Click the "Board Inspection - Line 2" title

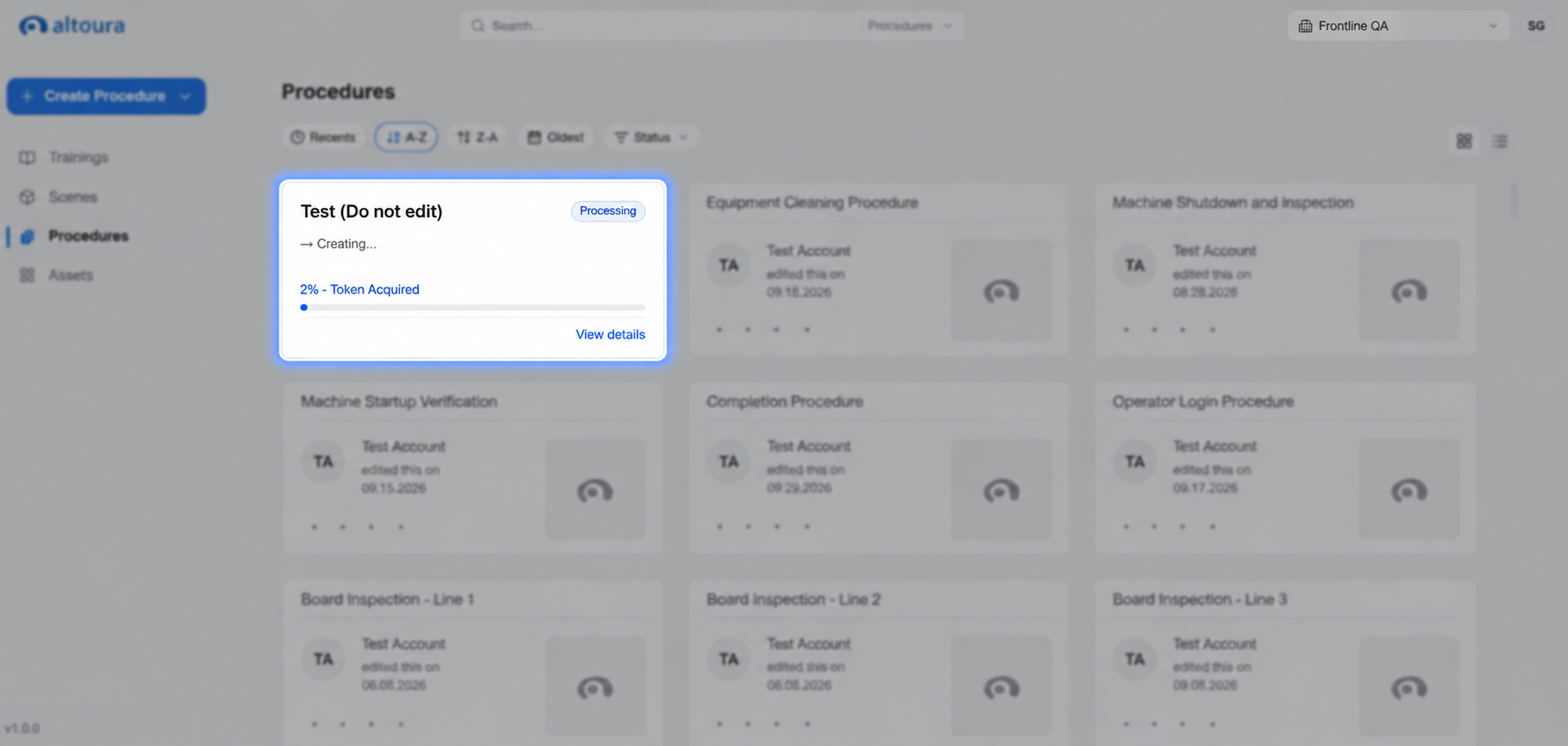click(x=793, y=599)
